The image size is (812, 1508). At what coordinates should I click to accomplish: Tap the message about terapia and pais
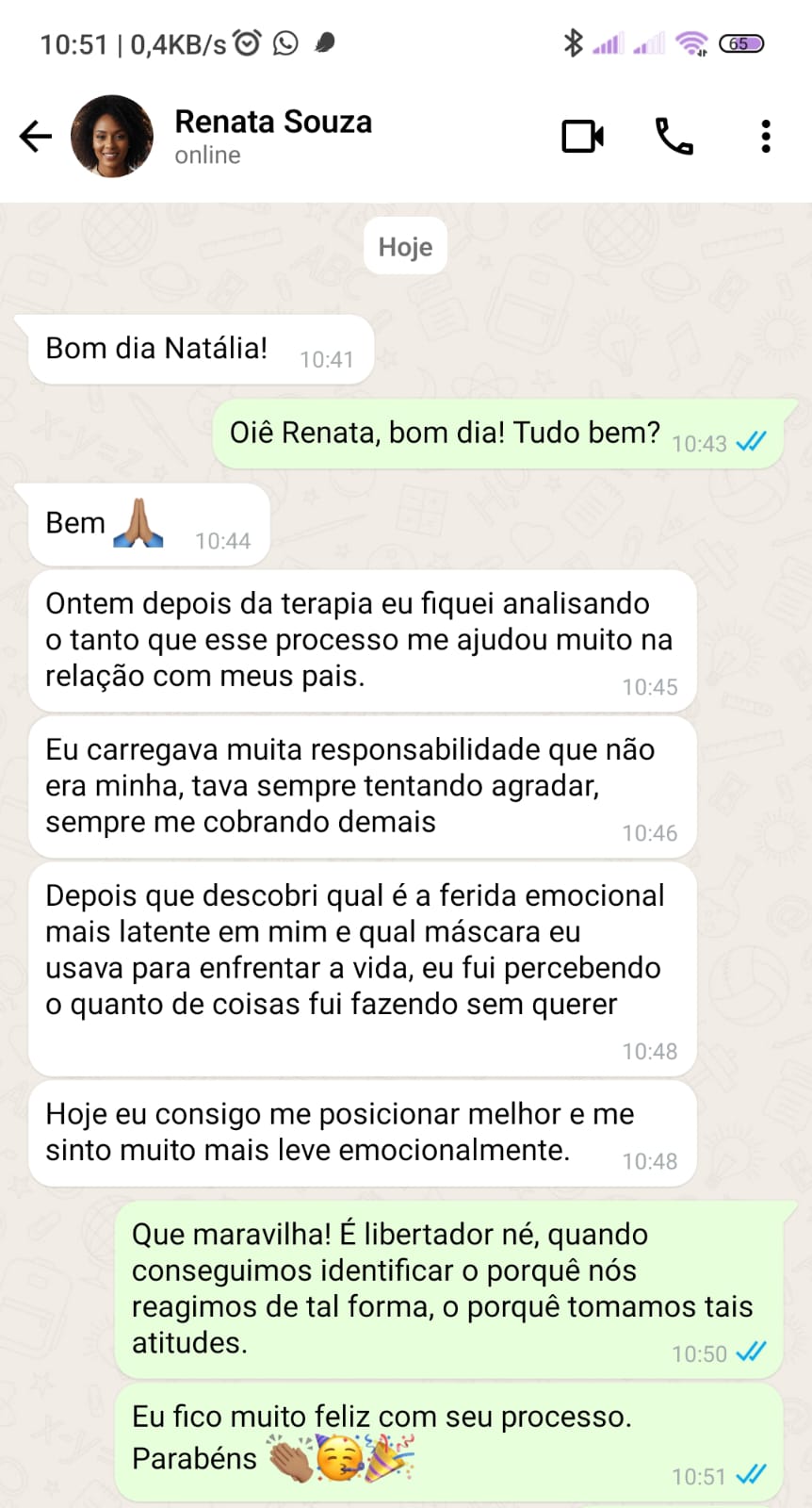click(362, 641)
